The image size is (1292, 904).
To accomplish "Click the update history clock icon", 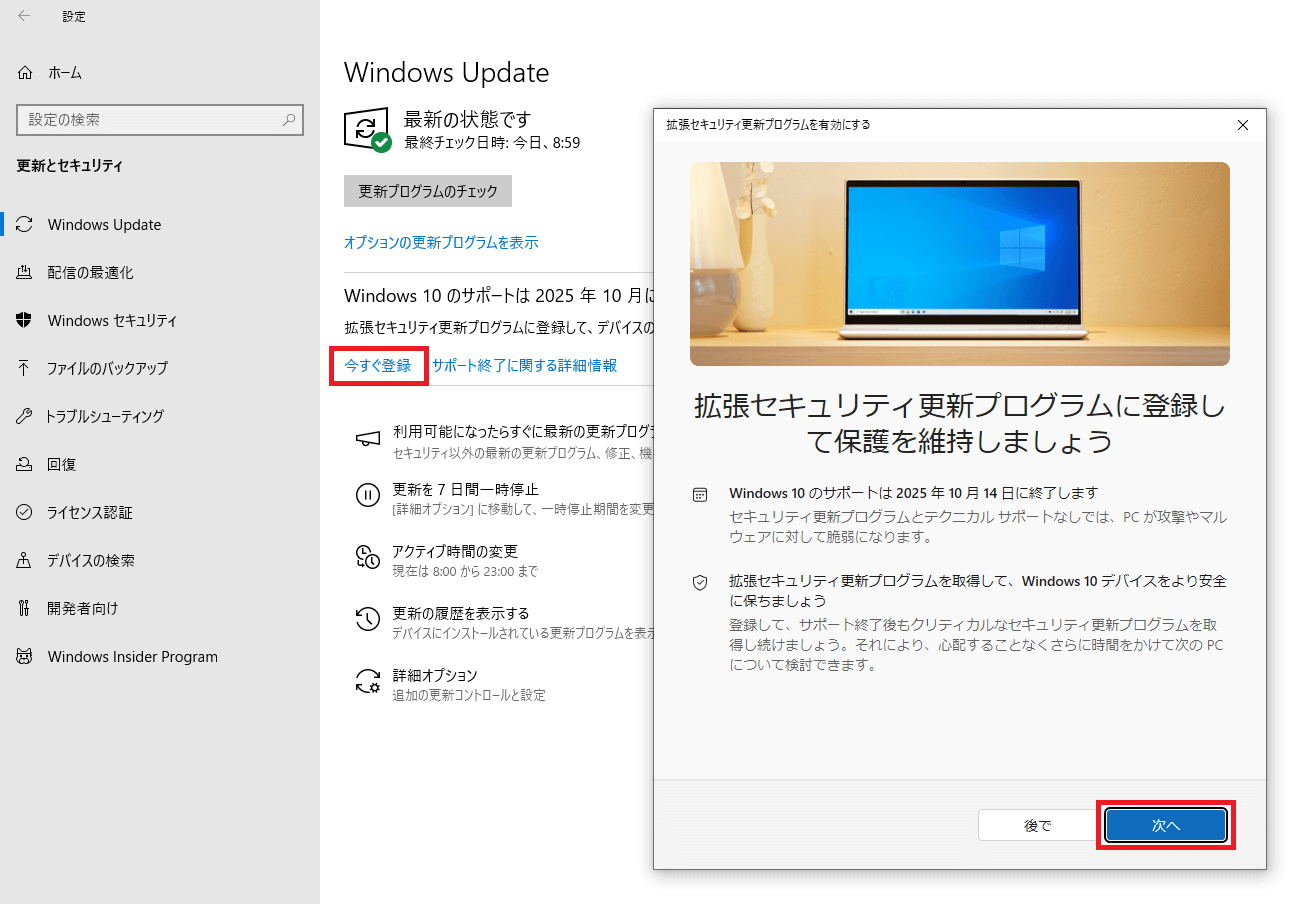I will click(368, 619).
